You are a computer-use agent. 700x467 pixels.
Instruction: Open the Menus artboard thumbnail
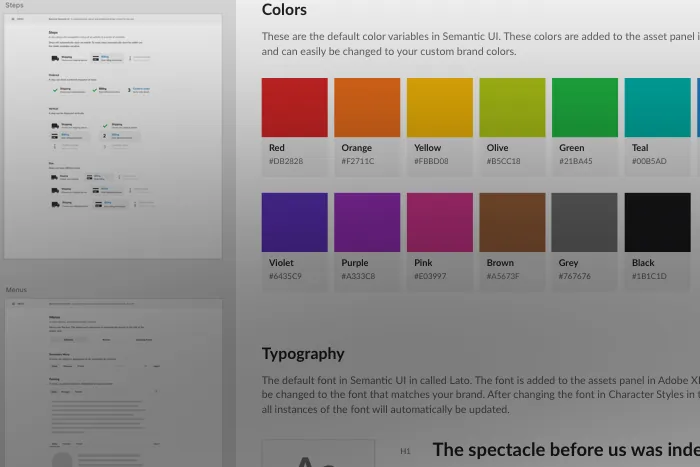[113, 383]
